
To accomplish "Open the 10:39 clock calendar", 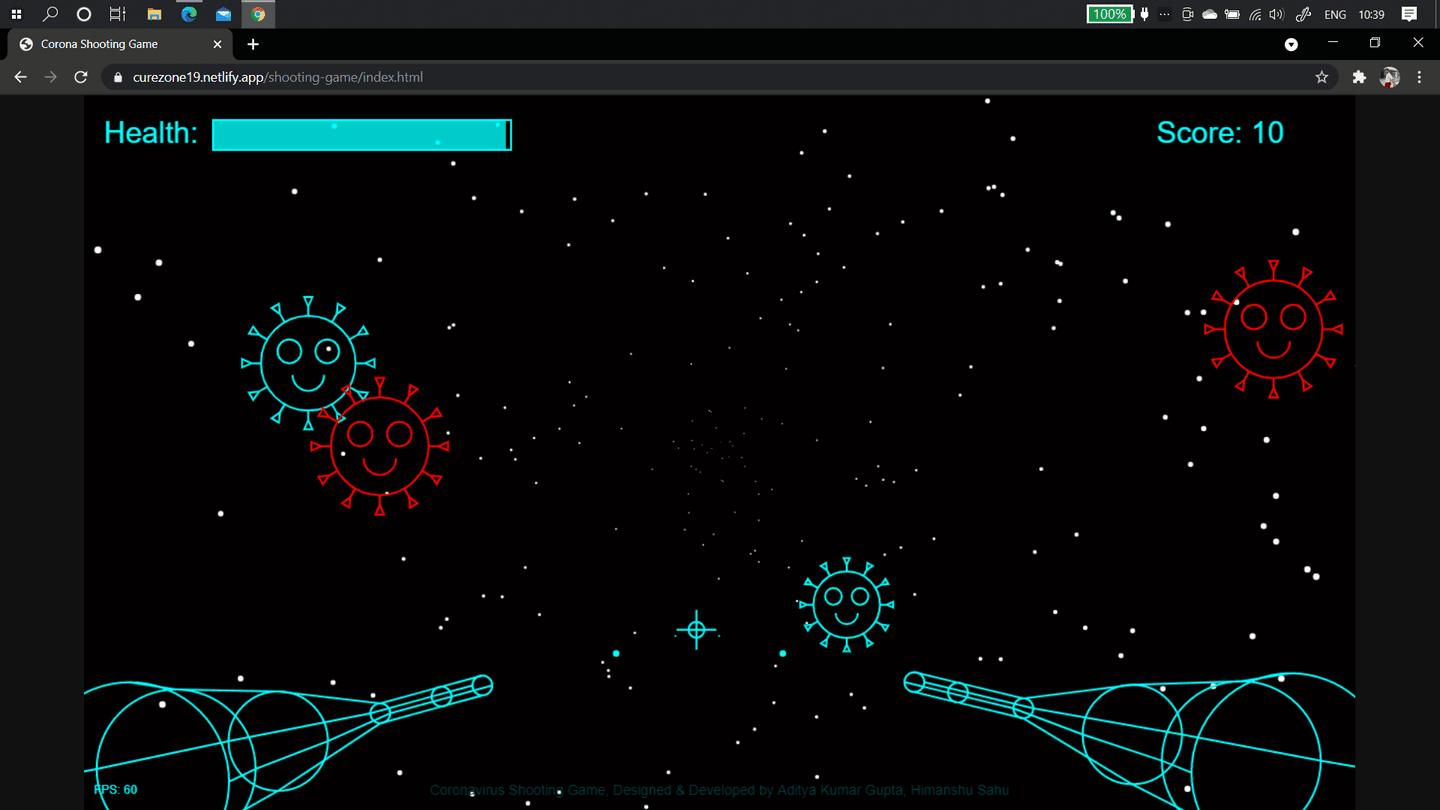I will pyautogui.click(x=1372, y=14).
